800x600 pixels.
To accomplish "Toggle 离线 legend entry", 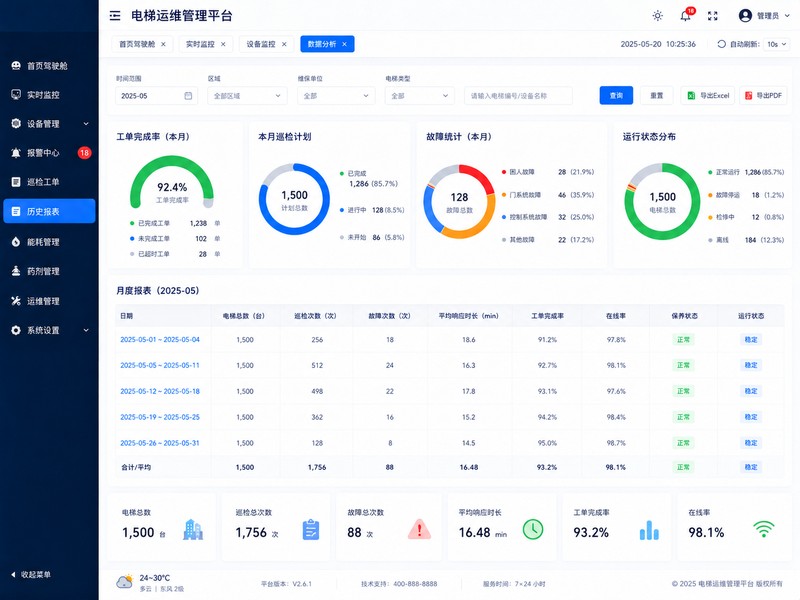I will tap(745, 240).
